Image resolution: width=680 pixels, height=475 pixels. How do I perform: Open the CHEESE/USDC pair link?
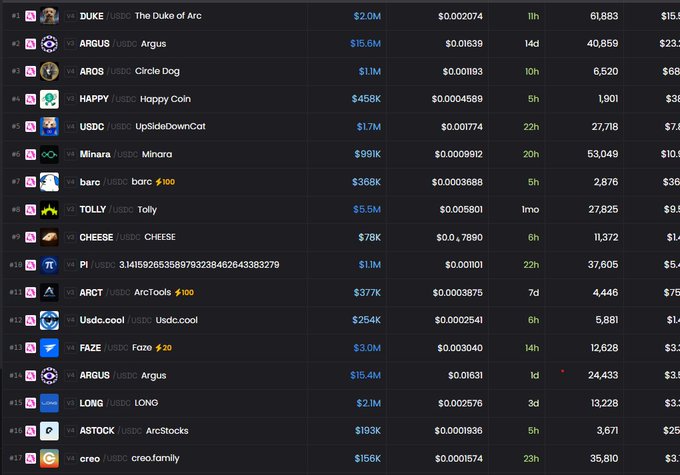pyautogui.click(x=110, y=237)
